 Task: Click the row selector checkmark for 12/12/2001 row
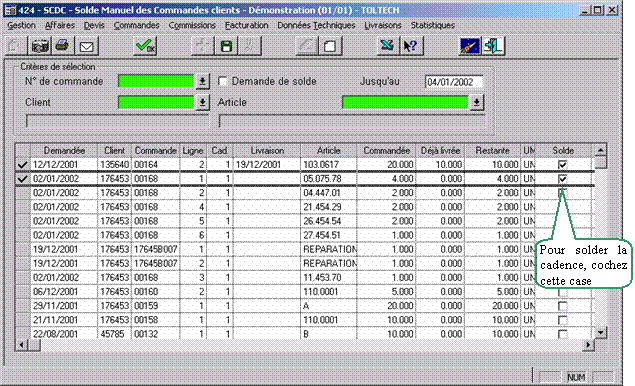(23, 165)
